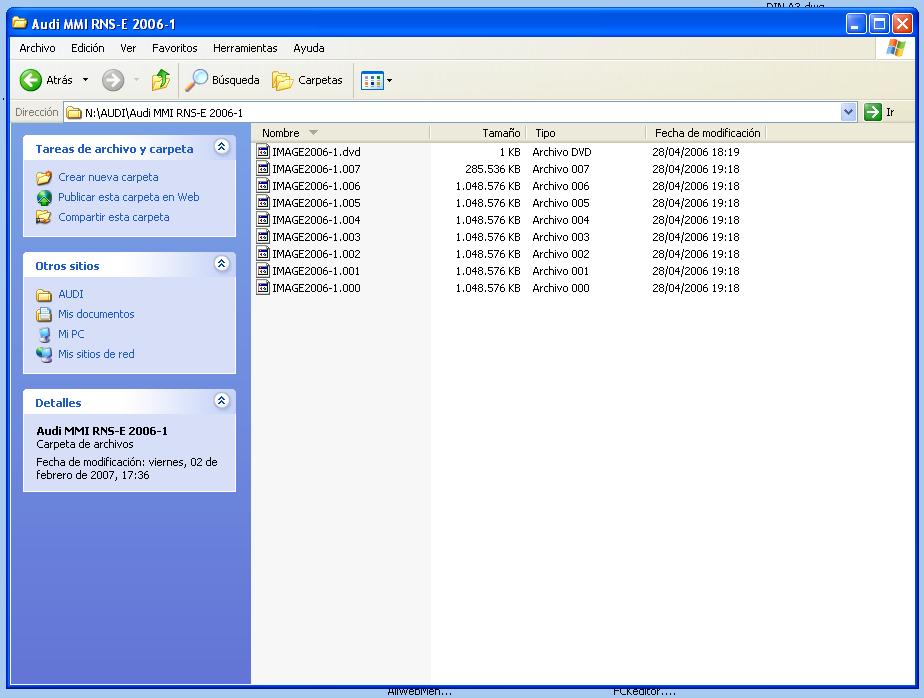Click the AUDI folder icon in Otros sitios
924x698 pixels.
44,294
